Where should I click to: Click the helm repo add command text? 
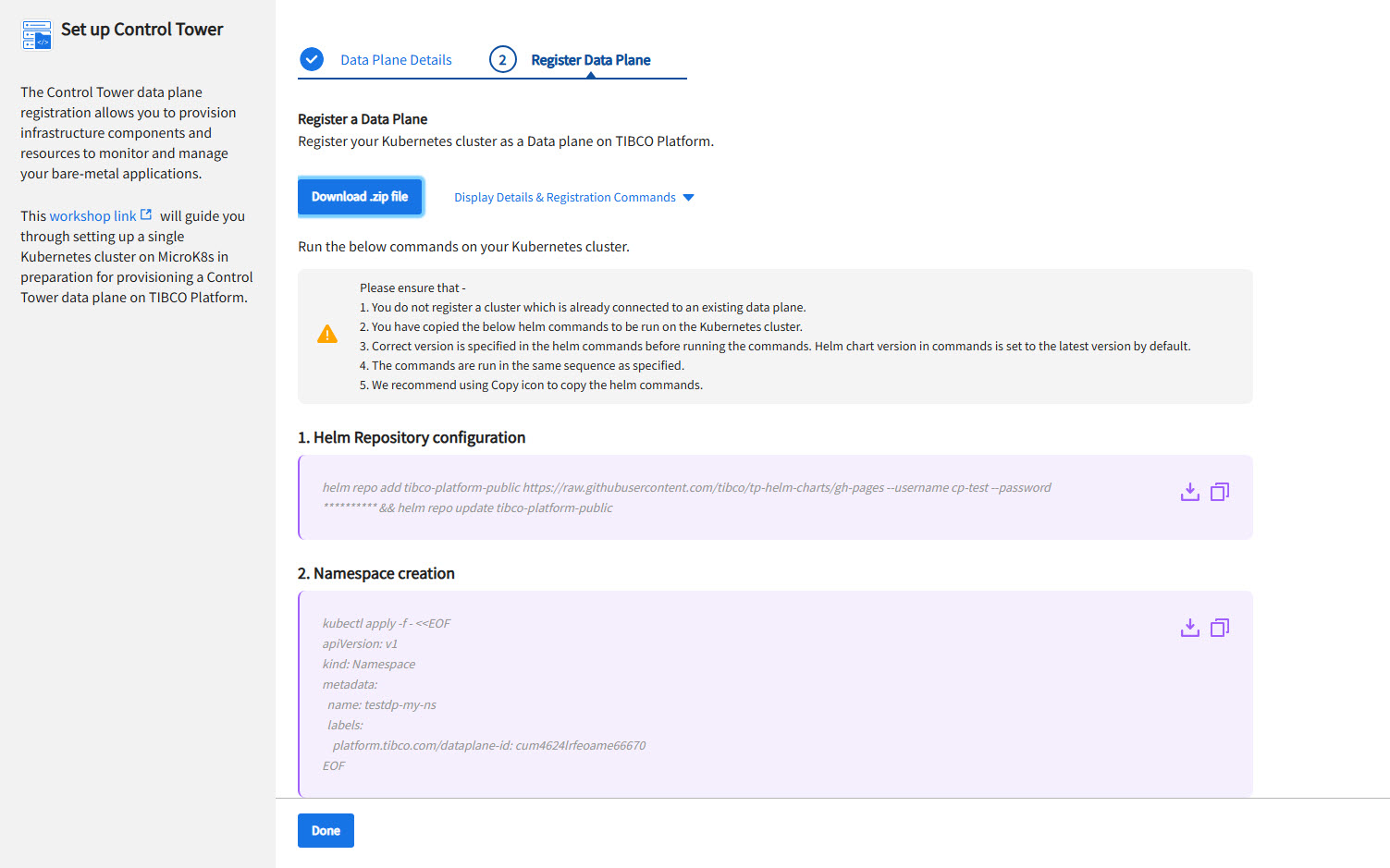[x=687, y=497]
